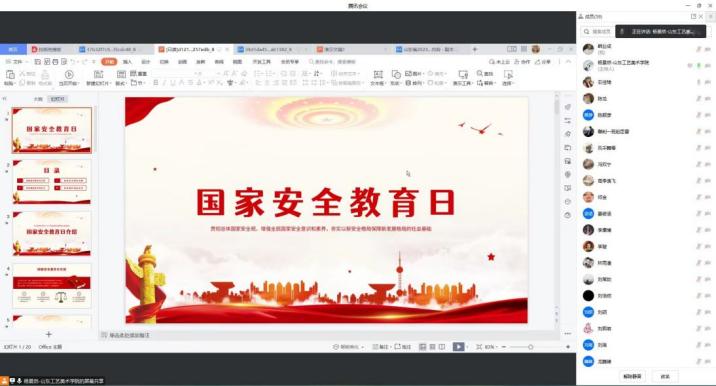Open the Insert ribbon tab
Viewport: 716px width, 386px height.
(127, 62)
